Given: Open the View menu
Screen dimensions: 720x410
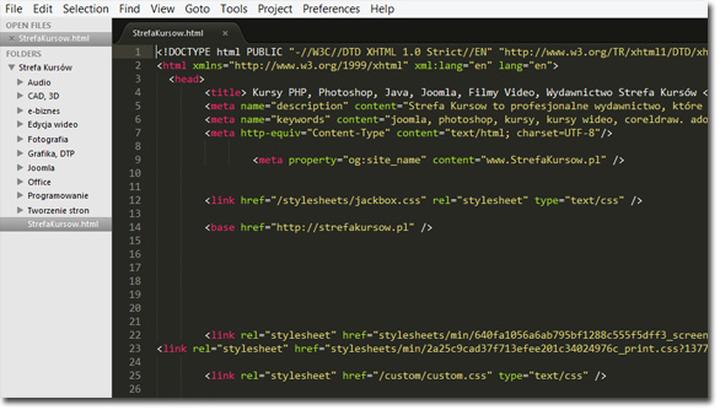Looking at the screenshot, I should pos(163,9).
